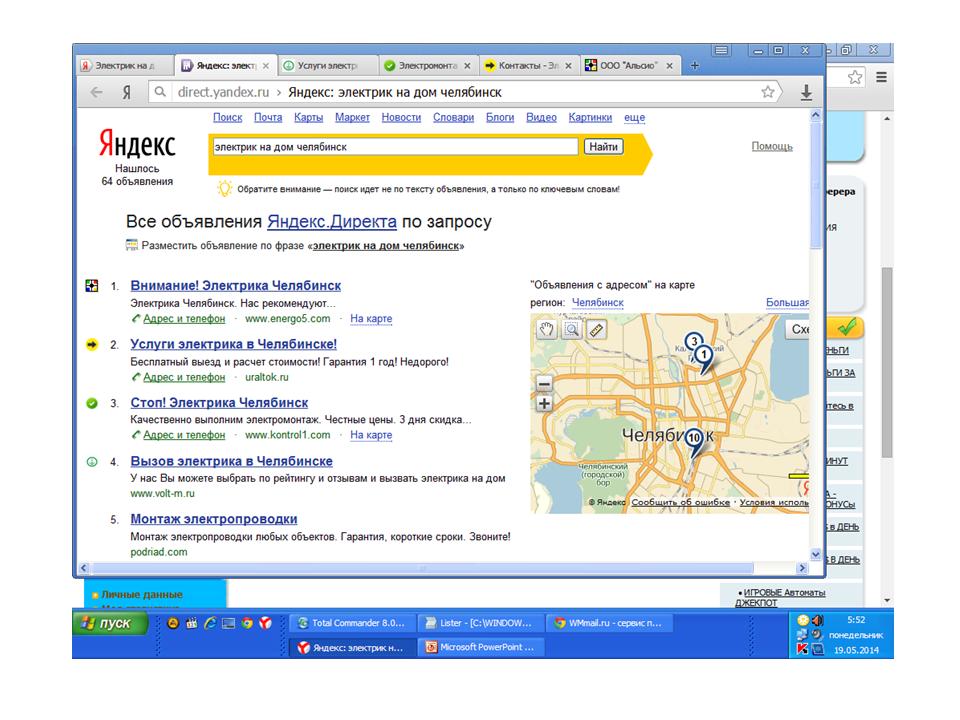960x720 pixels.
Task: Open Новости in Yandex top menu
Action: (401, 118)
